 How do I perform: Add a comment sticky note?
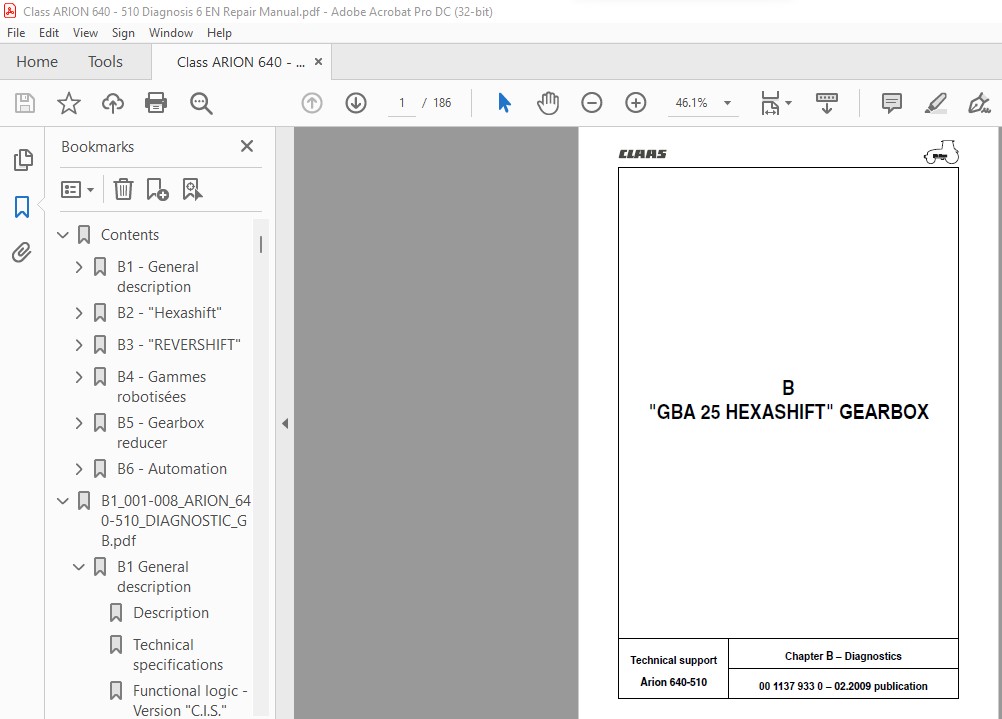tap(891, 103)
